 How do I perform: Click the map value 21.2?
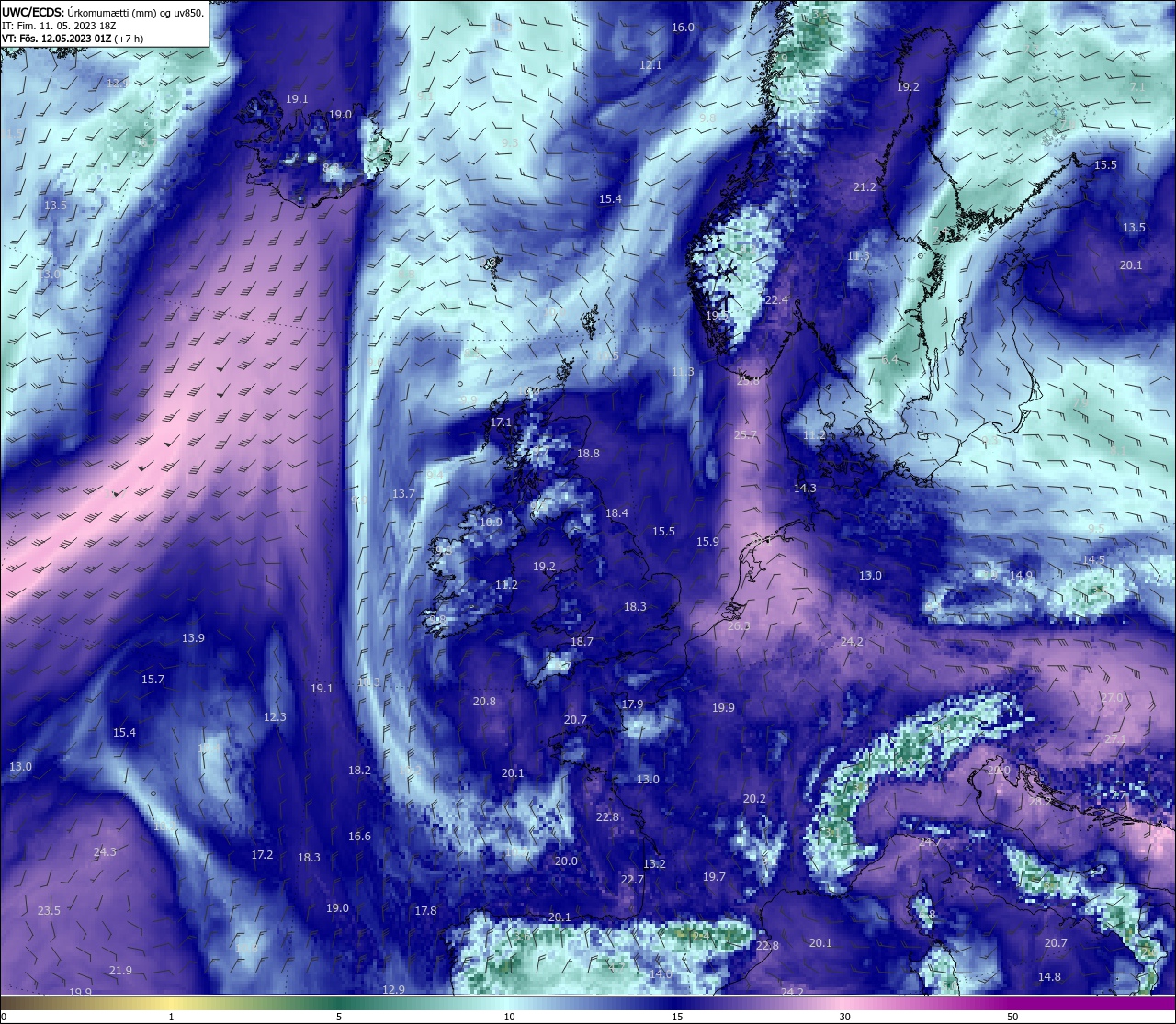click(x=865, y=186)
